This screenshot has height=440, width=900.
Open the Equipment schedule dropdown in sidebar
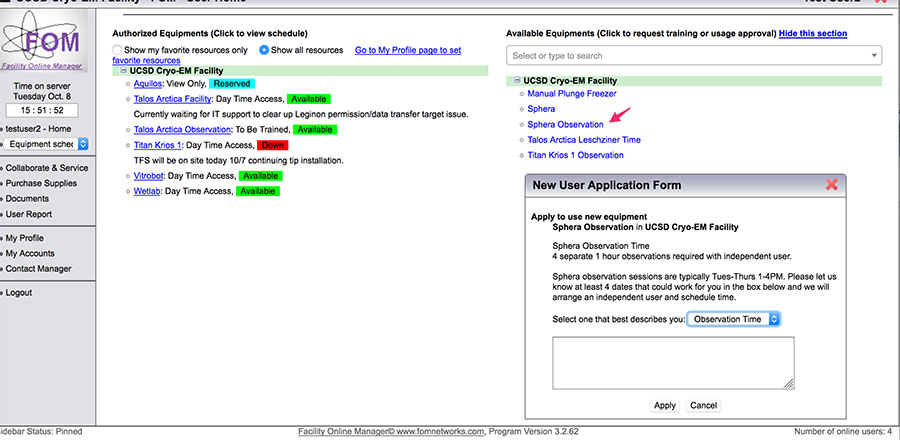click(x=46, y=144)
